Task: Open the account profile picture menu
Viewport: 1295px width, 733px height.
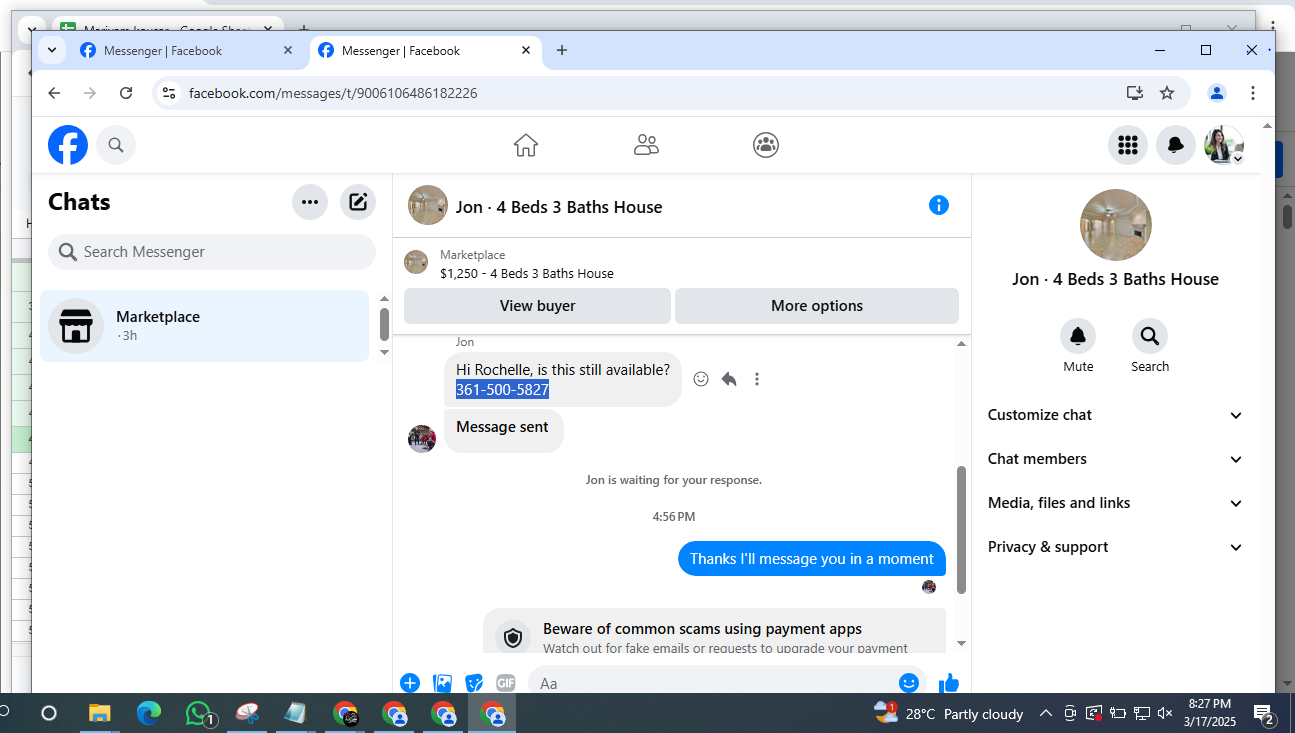Action: tap(1224, 145)
